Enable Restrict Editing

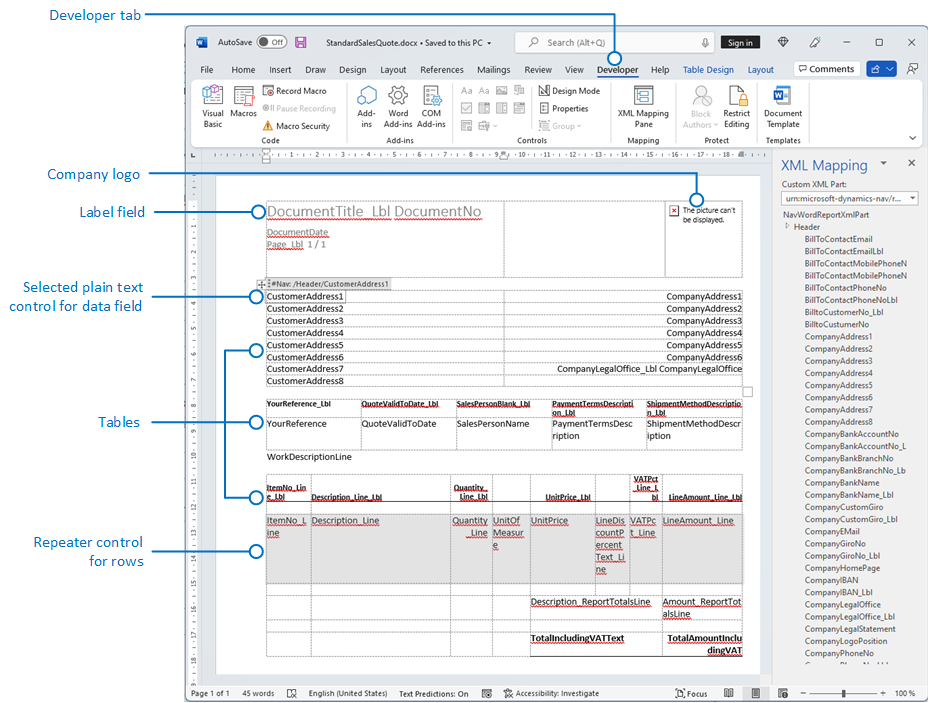737,103
